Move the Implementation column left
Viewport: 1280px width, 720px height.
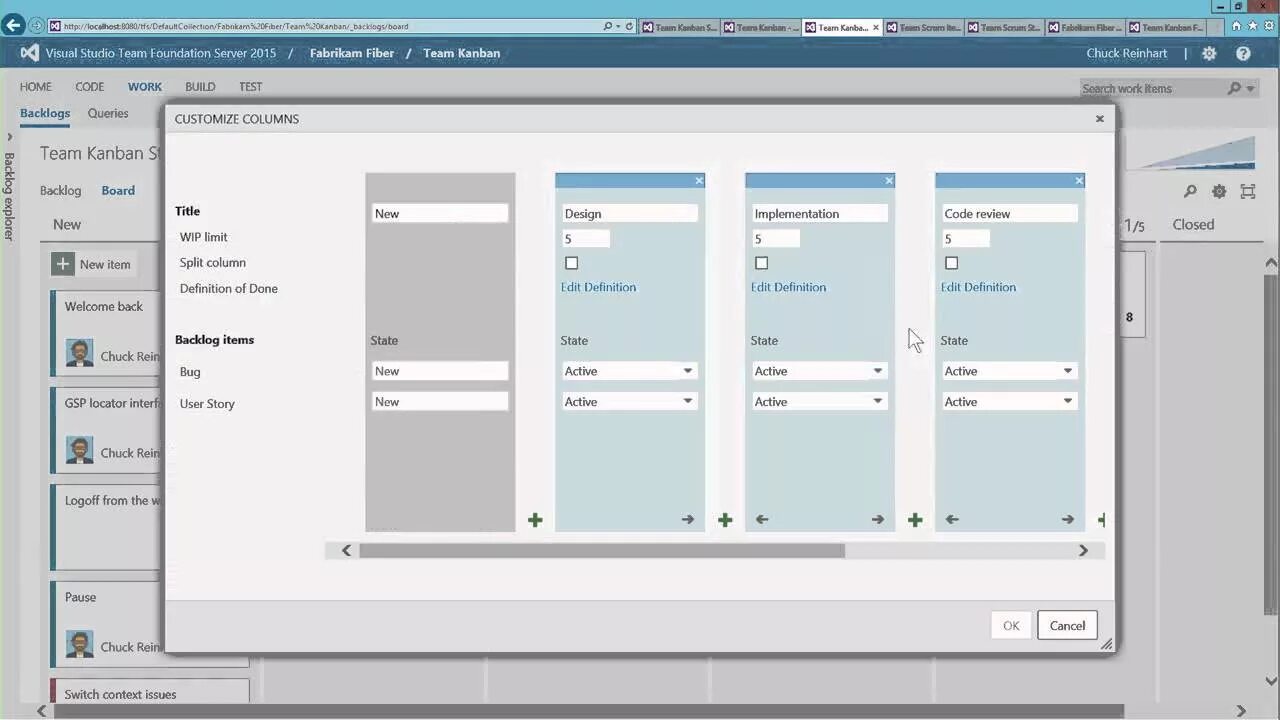762,520
